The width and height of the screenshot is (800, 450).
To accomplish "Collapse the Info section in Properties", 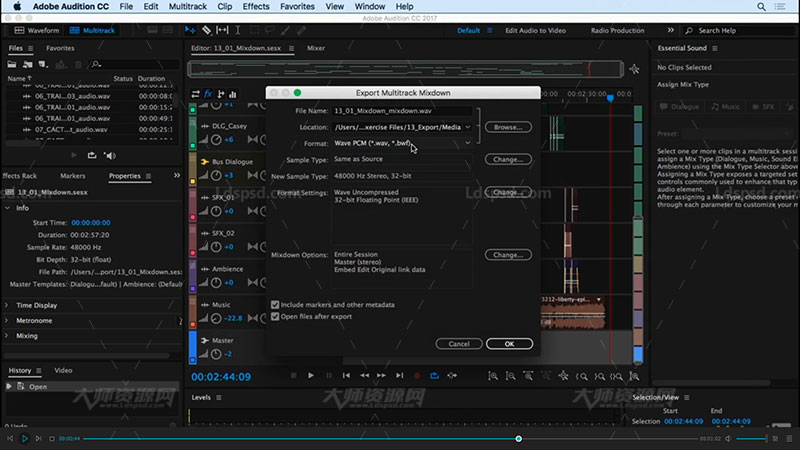I will pyautogui.click(x=8, y=208).
